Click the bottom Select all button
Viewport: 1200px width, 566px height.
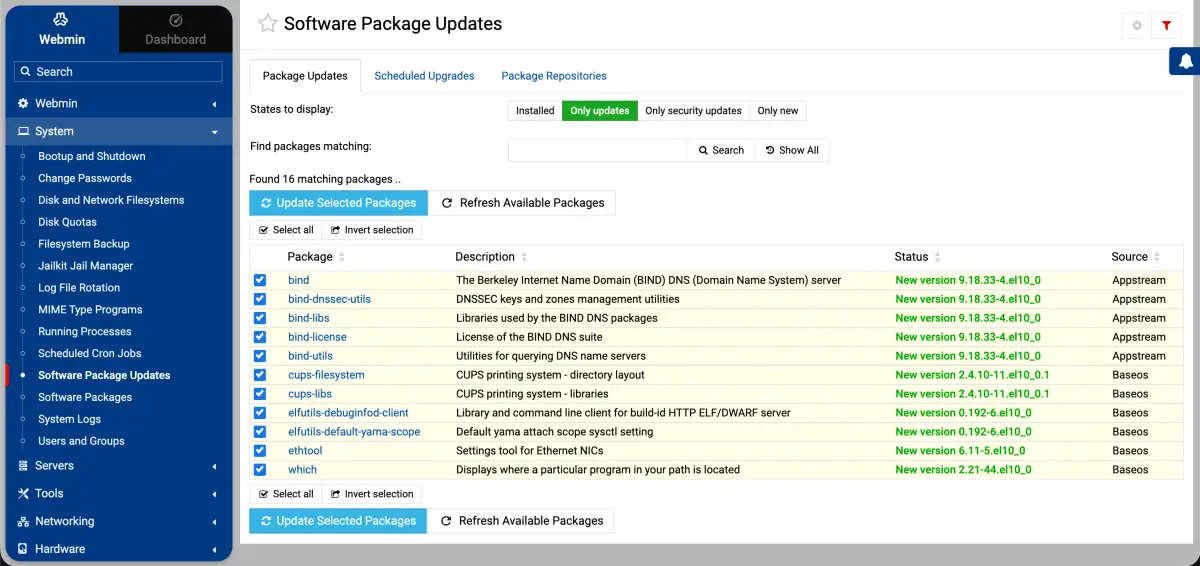(286, 494)
